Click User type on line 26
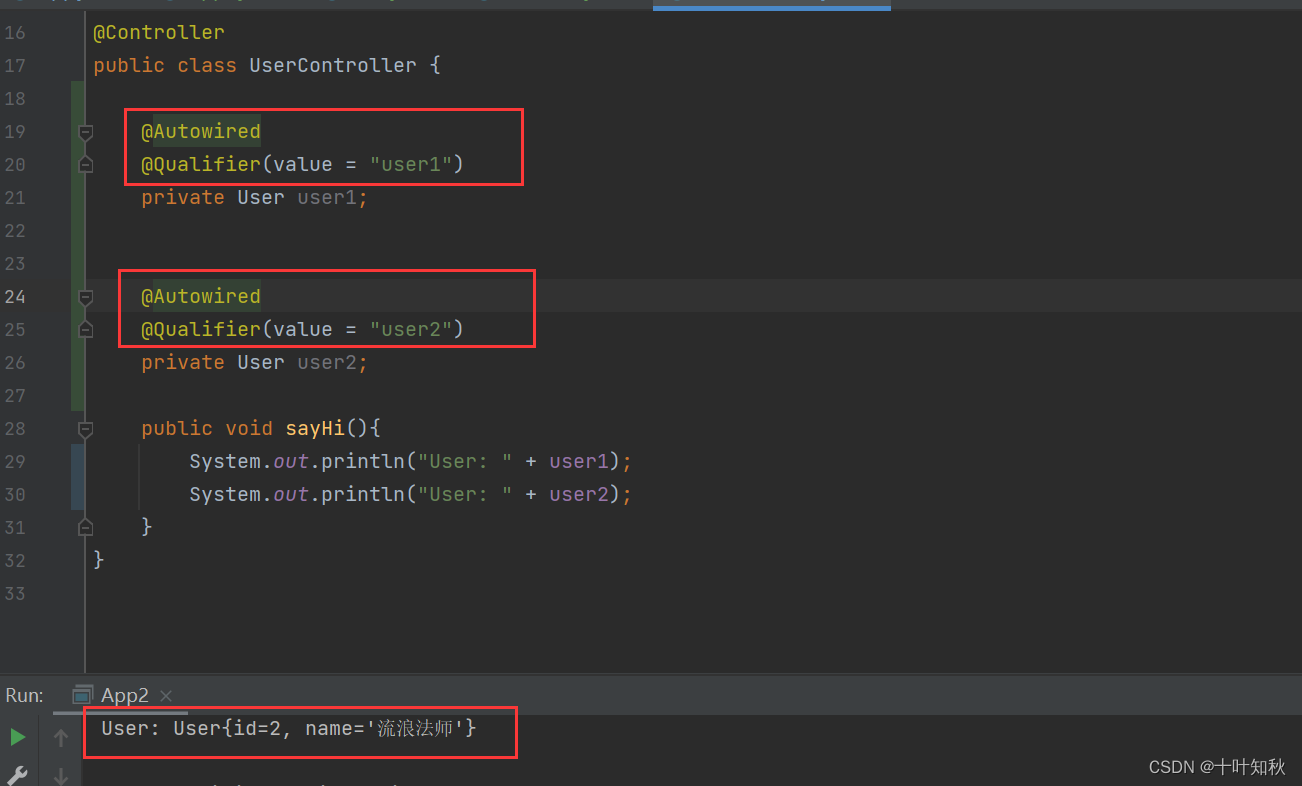 [261, 363]
